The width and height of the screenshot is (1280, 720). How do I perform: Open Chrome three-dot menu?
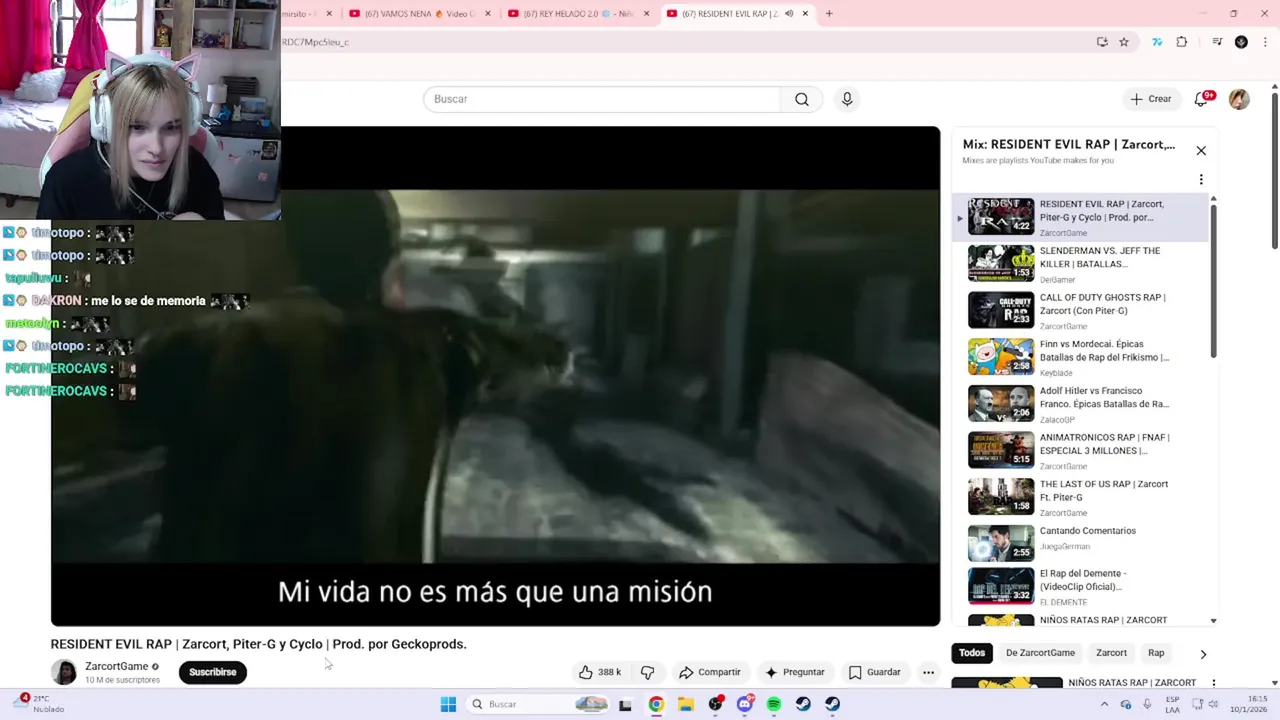point(1265,42)
